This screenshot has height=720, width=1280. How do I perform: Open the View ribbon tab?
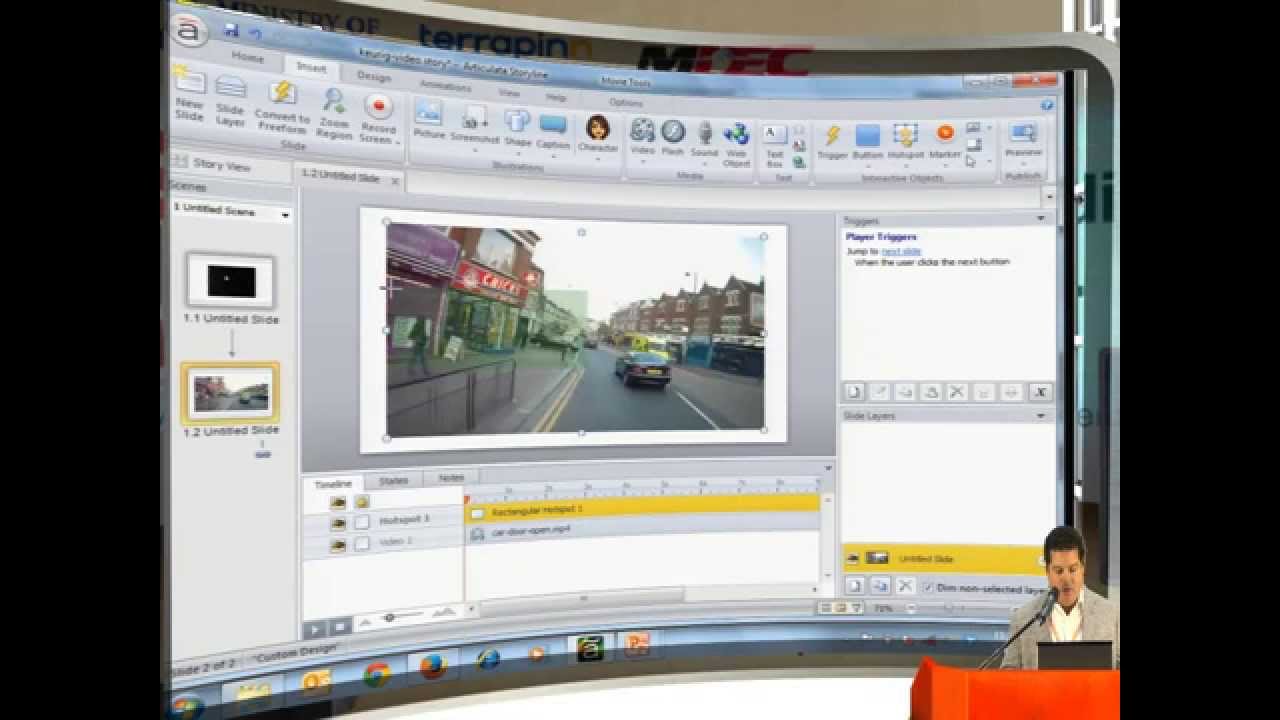pyautogui.click(x=509, y=93)
